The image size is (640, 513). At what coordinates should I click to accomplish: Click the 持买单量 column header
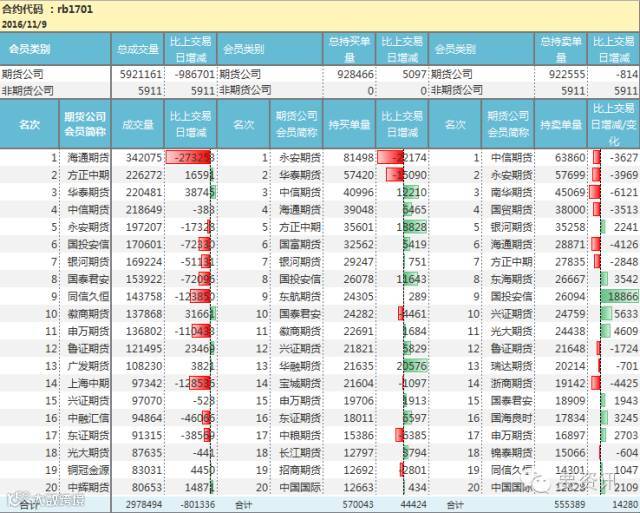tap(349, 124)
